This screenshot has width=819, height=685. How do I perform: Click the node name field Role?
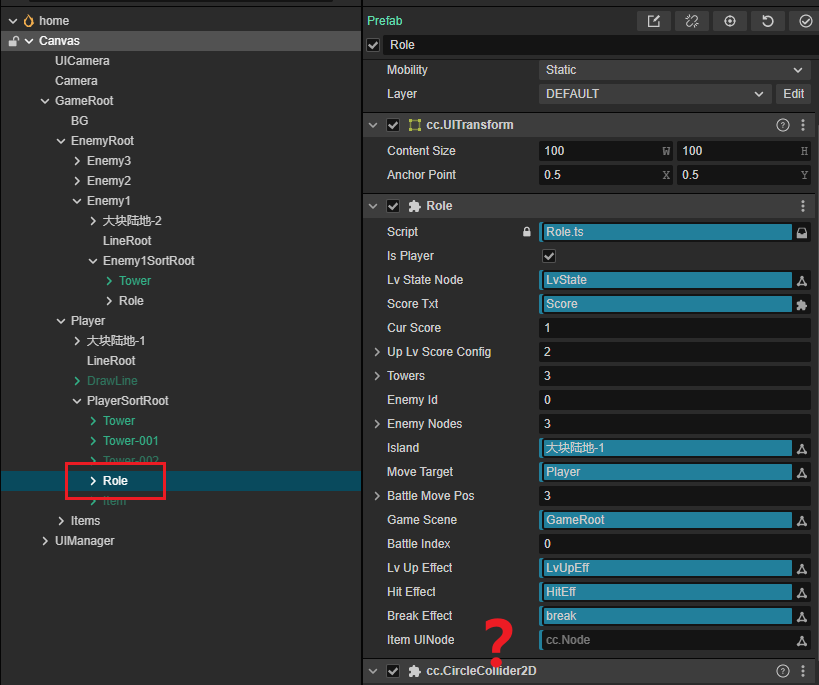(601, 45)
